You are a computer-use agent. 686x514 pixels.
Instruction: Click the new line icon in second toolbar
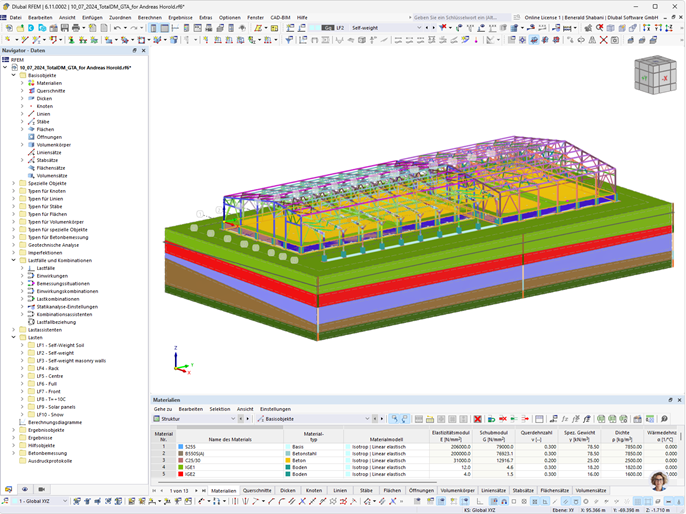25,40
